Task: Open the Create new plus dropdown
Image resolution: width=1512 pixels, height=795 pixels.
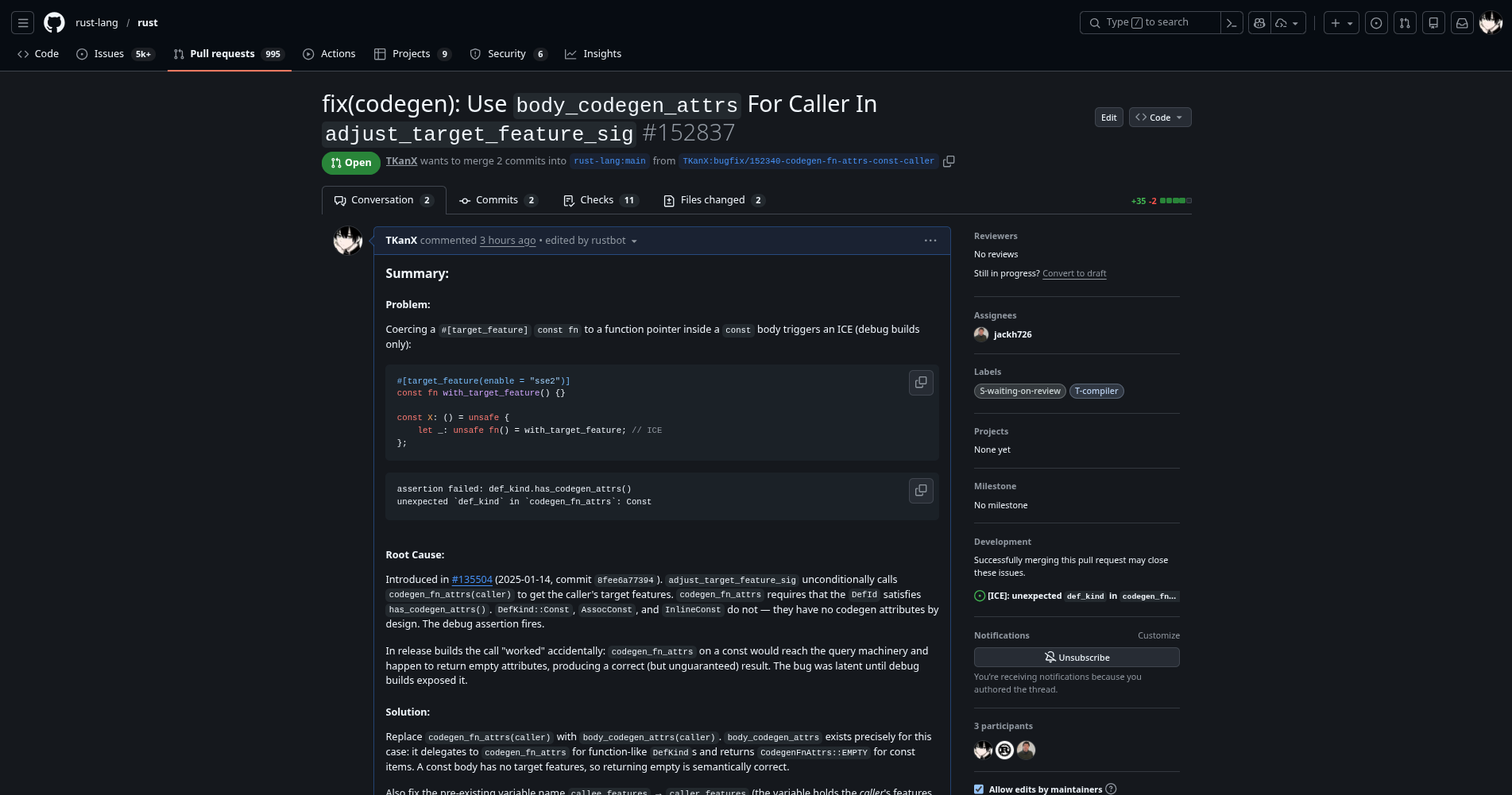Action: tap(1341, 23)
